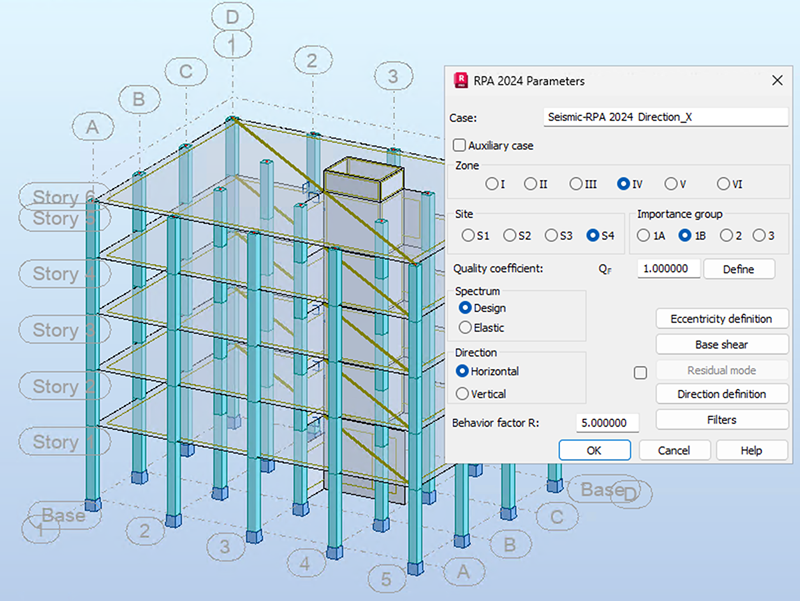Select seismic Zone II
800x601 pixels.
pos(531,184)
